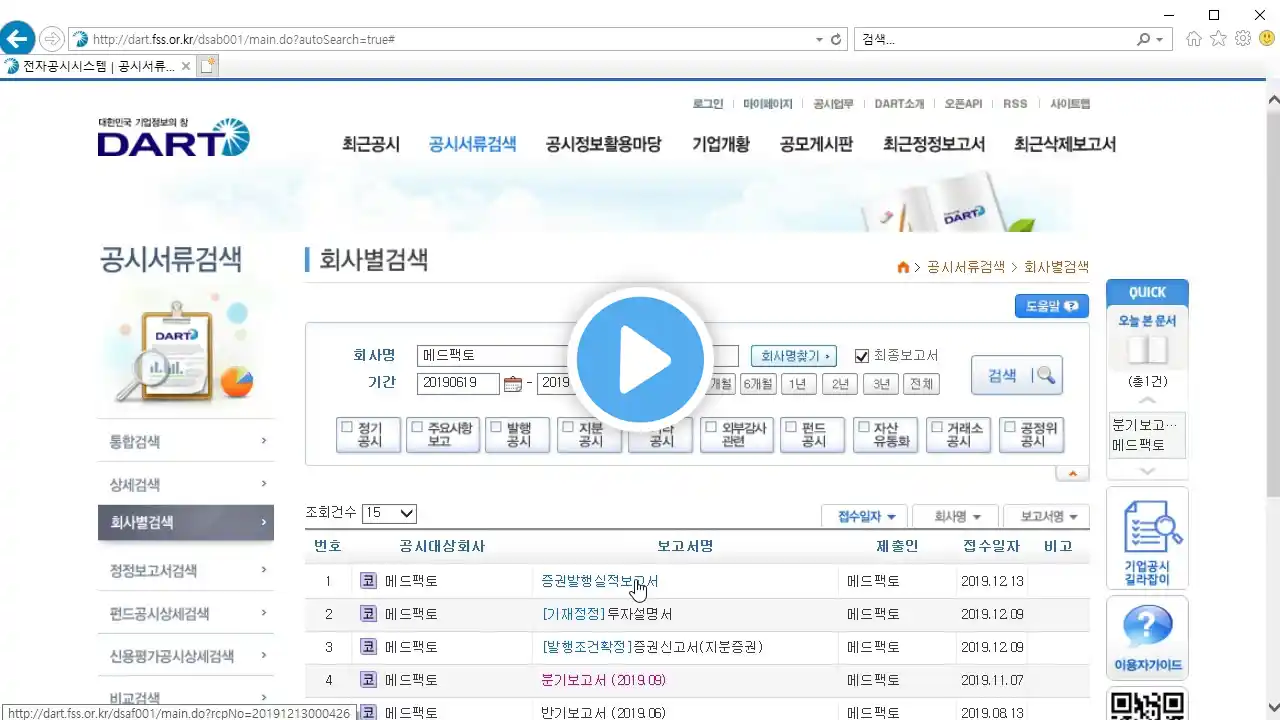
Task: Close the 전자공시시스템 tab
Action: click(x=186, y=66)
